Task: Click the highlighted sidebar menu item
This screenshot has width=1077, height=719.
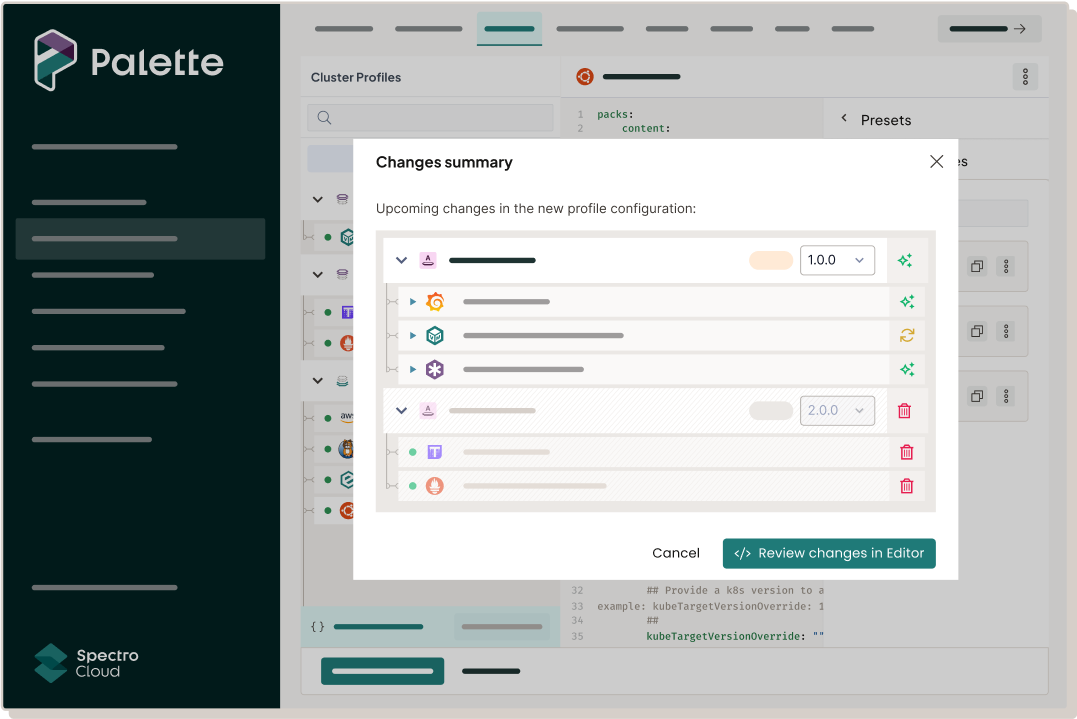Action: click(140, 239)
